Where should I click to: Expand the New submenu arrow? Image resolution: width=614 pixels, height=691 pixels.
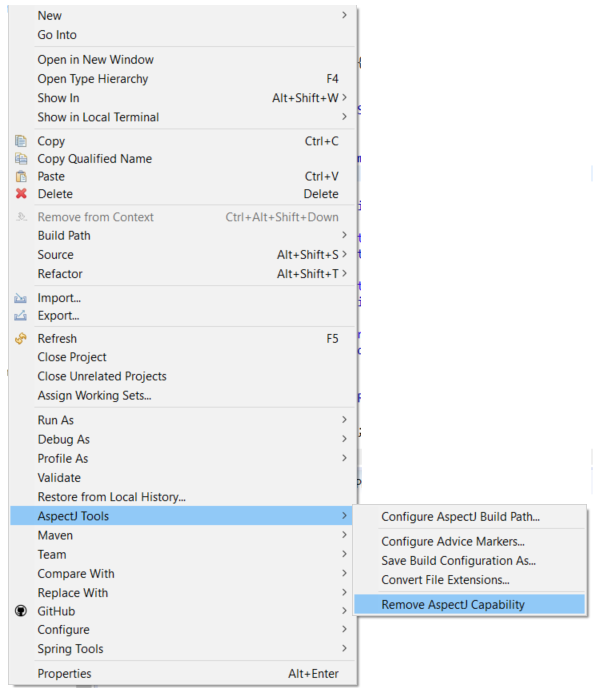click(344, 15)
